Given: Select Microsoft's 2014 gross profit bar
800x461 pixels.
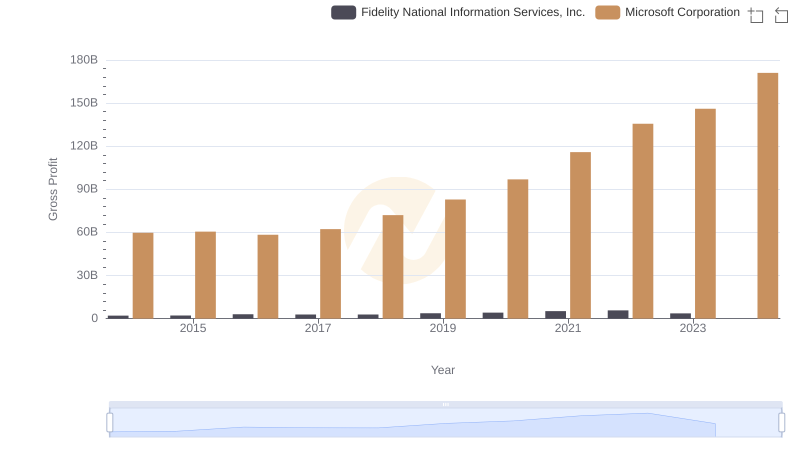Looking at the screenshot, I should [x=143, y=275].
